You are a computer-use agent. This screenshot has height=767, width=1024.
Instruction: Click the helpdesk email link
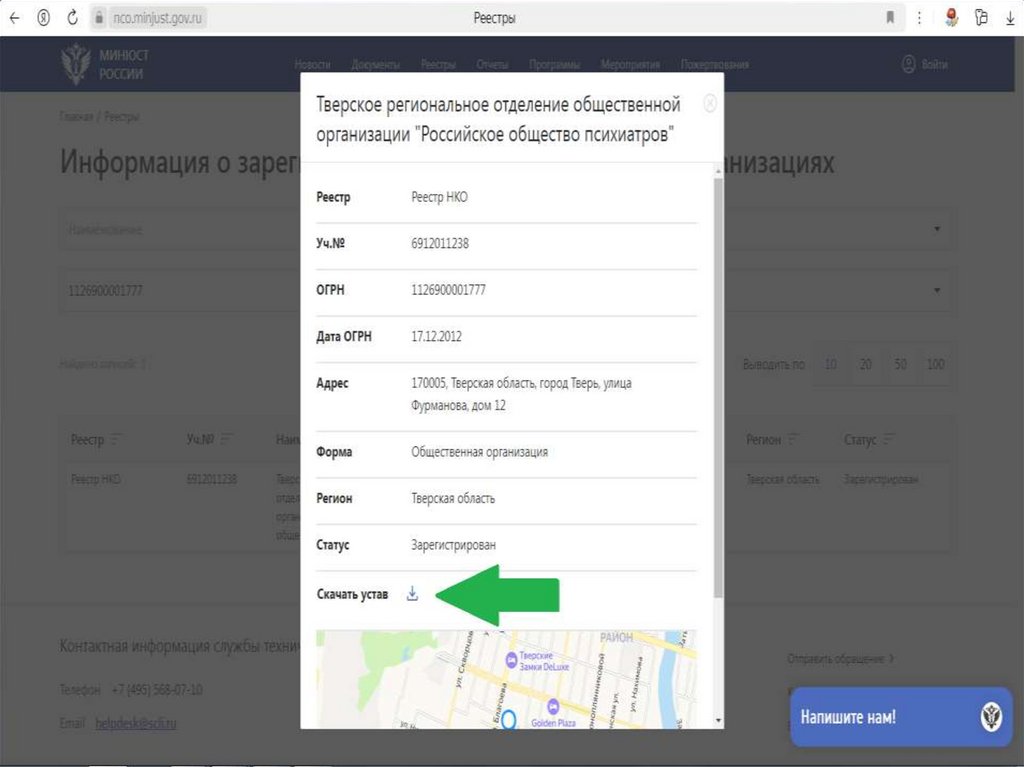[136, 723]
